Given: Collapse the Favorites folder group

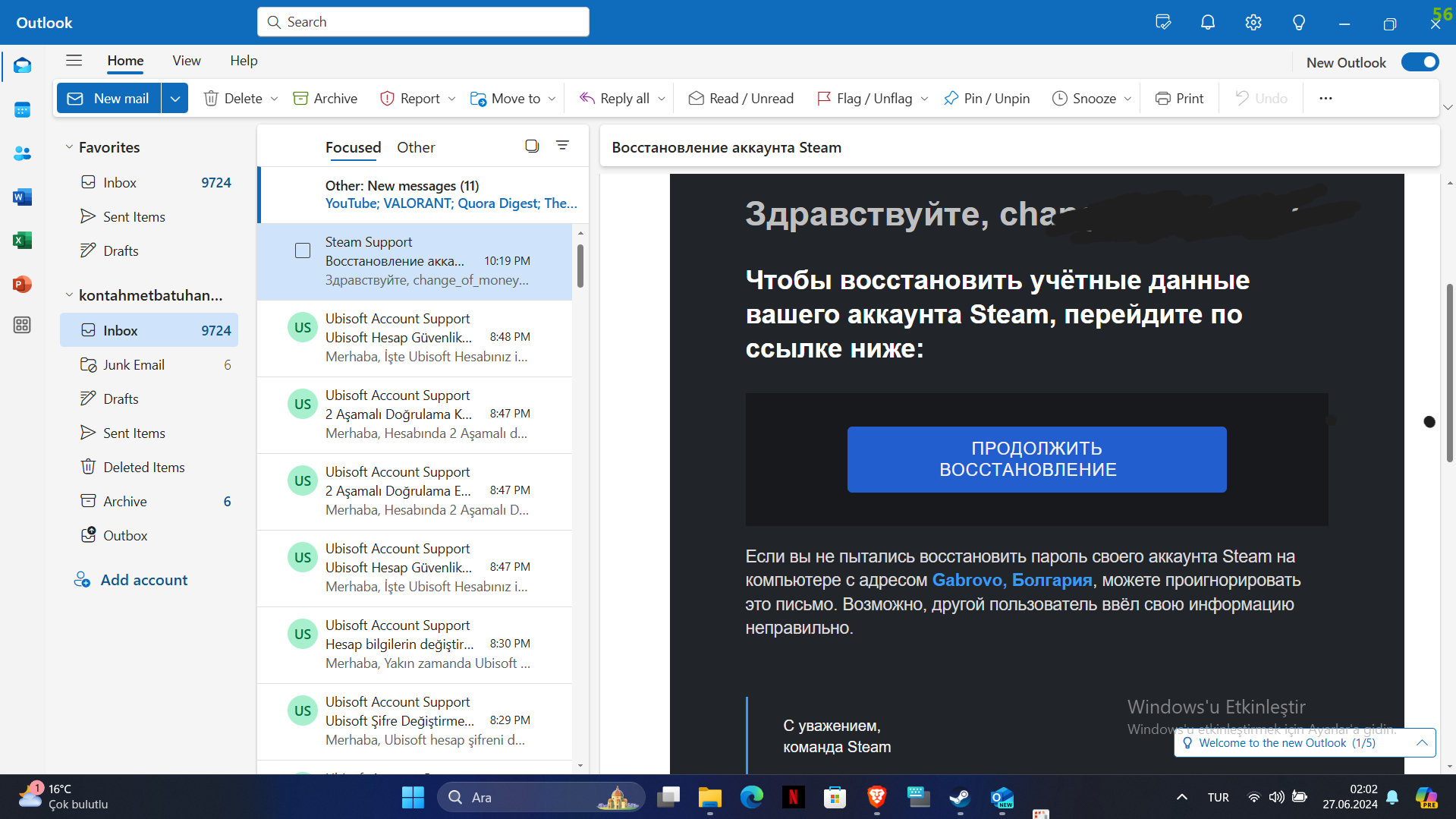Looking at the screenshot, I should 69,147.
